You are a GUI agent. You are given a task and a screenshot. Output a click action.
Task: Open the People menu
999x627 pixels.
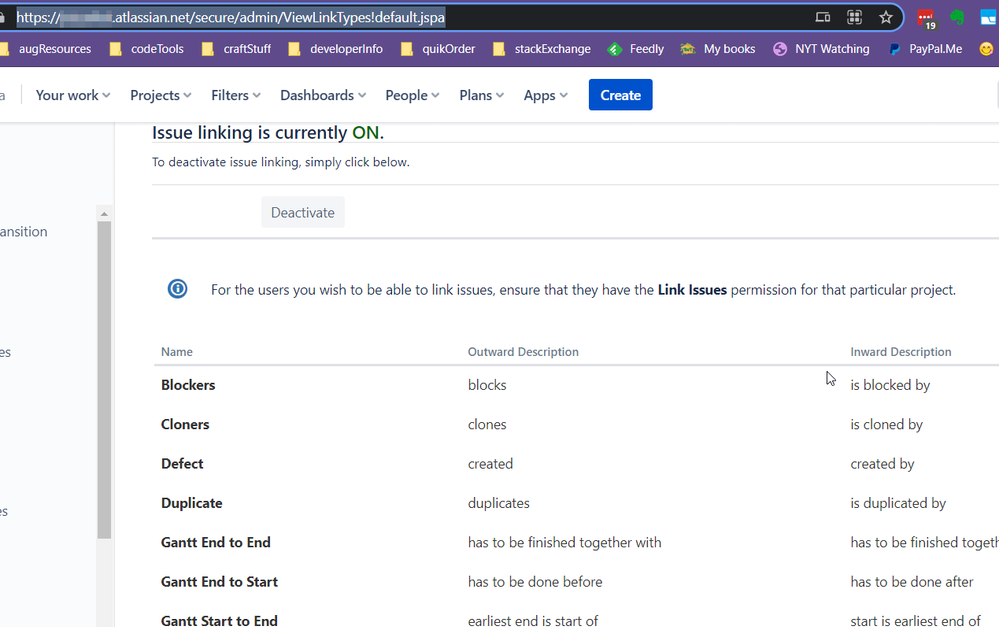pos(410,95)
